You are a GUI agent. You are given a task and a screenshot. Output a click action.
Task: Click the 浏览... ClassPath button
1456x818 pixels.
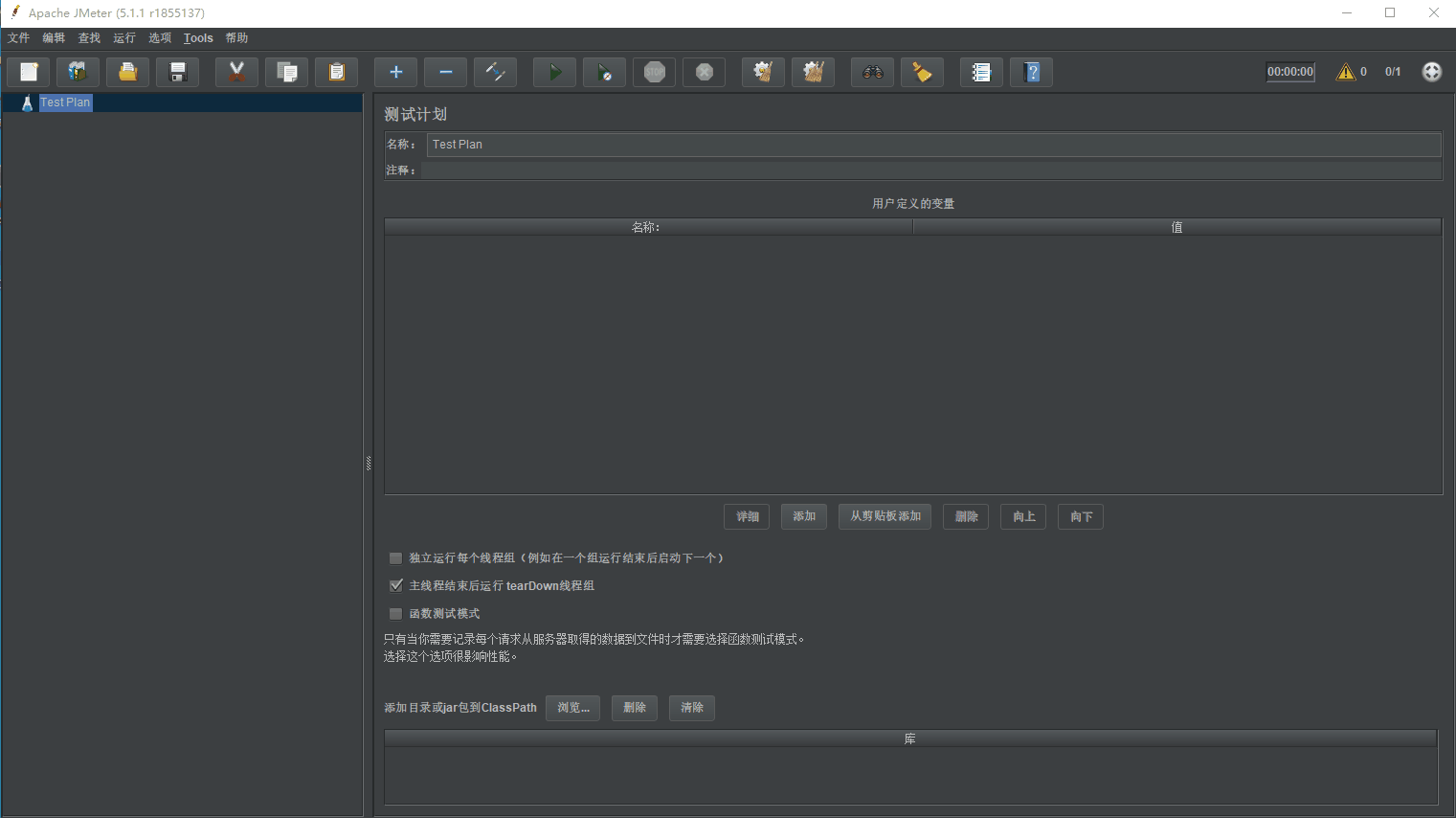click(572, 708)
